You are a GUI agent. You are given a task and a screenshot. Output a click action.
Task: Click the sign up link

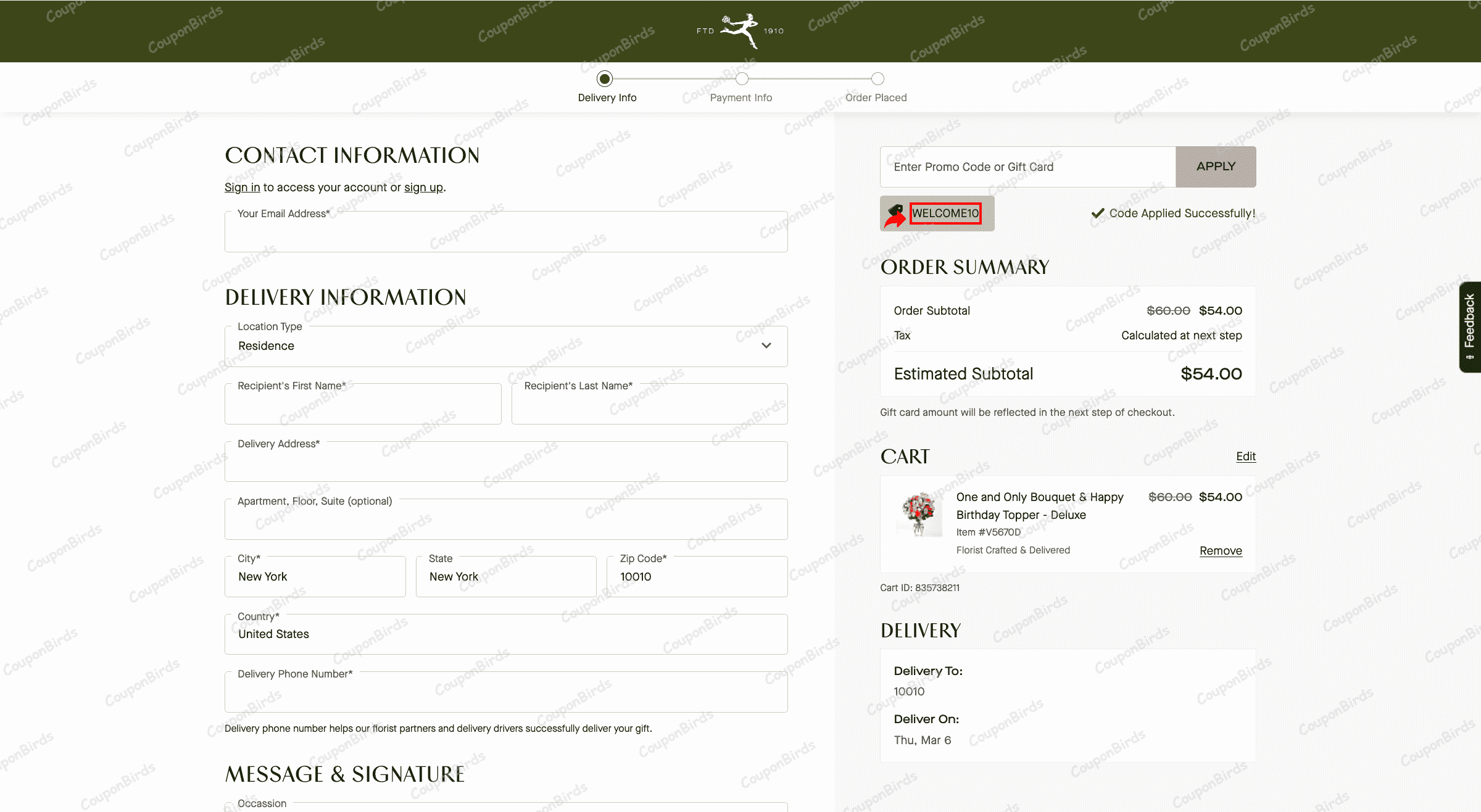tap(423, 188)
